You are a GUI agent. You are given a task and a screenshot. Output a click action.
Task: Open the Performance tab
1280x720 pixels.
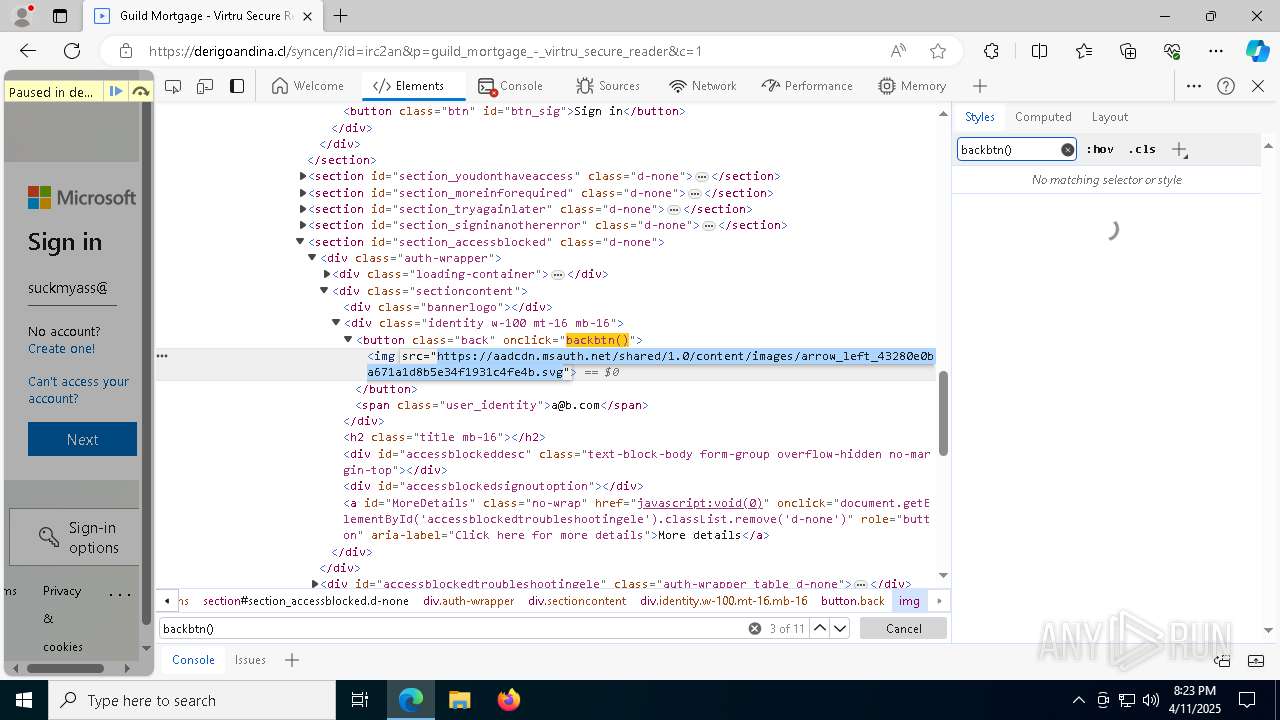(807, 86)
